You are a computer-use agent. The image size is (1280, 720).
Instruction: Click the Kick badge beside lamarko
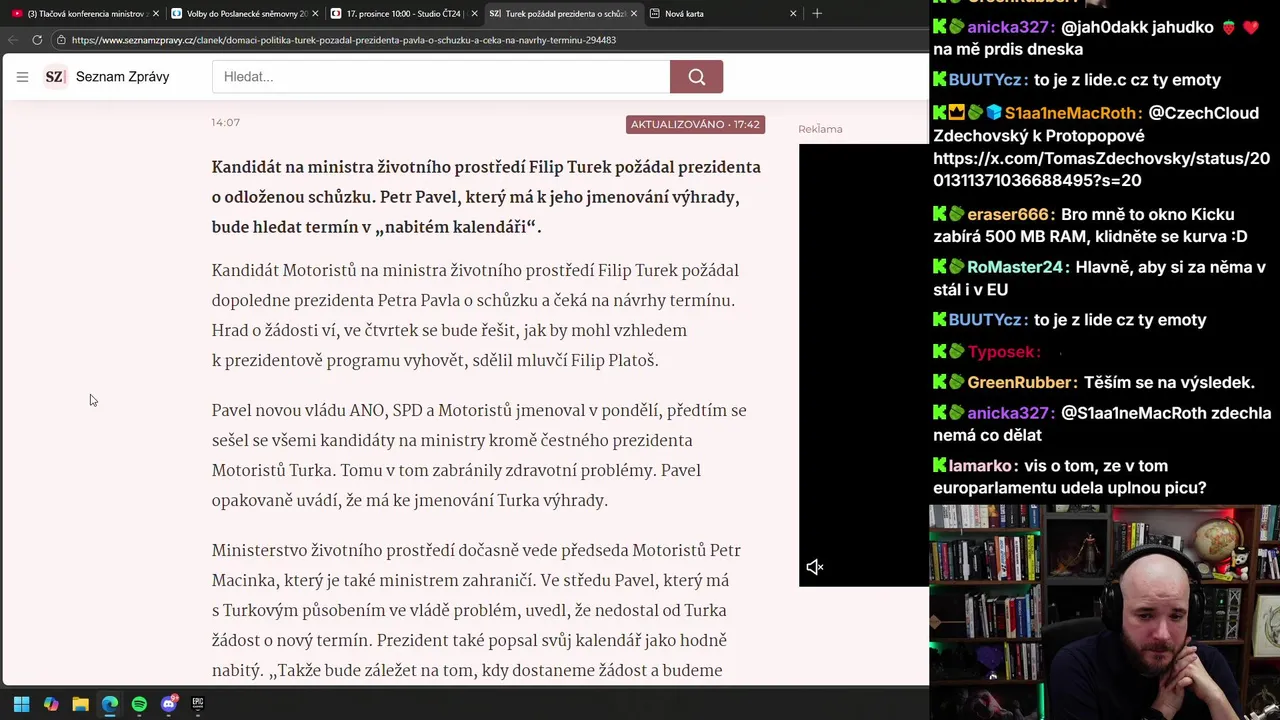tap(940, 465)
